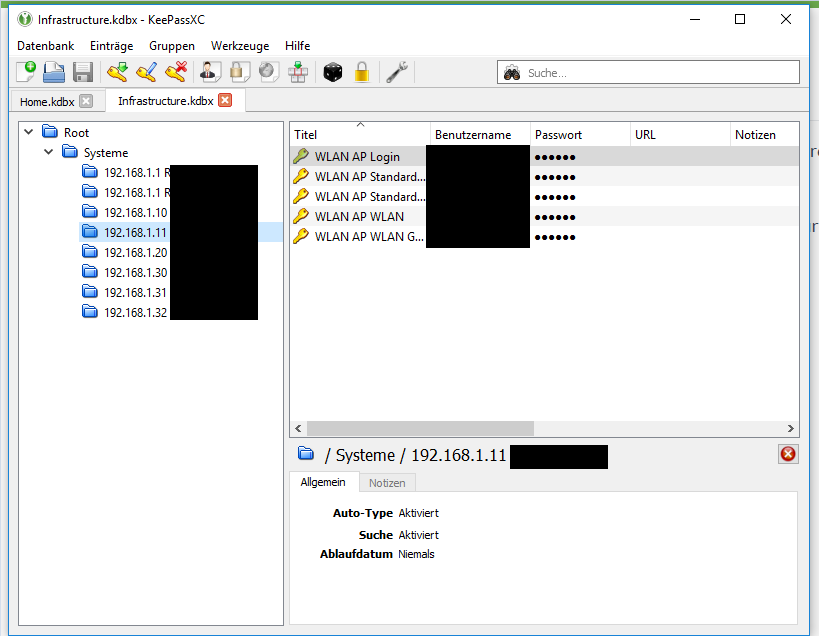
Task: Sort entries by the Passwort column
Action: [560, 133]
